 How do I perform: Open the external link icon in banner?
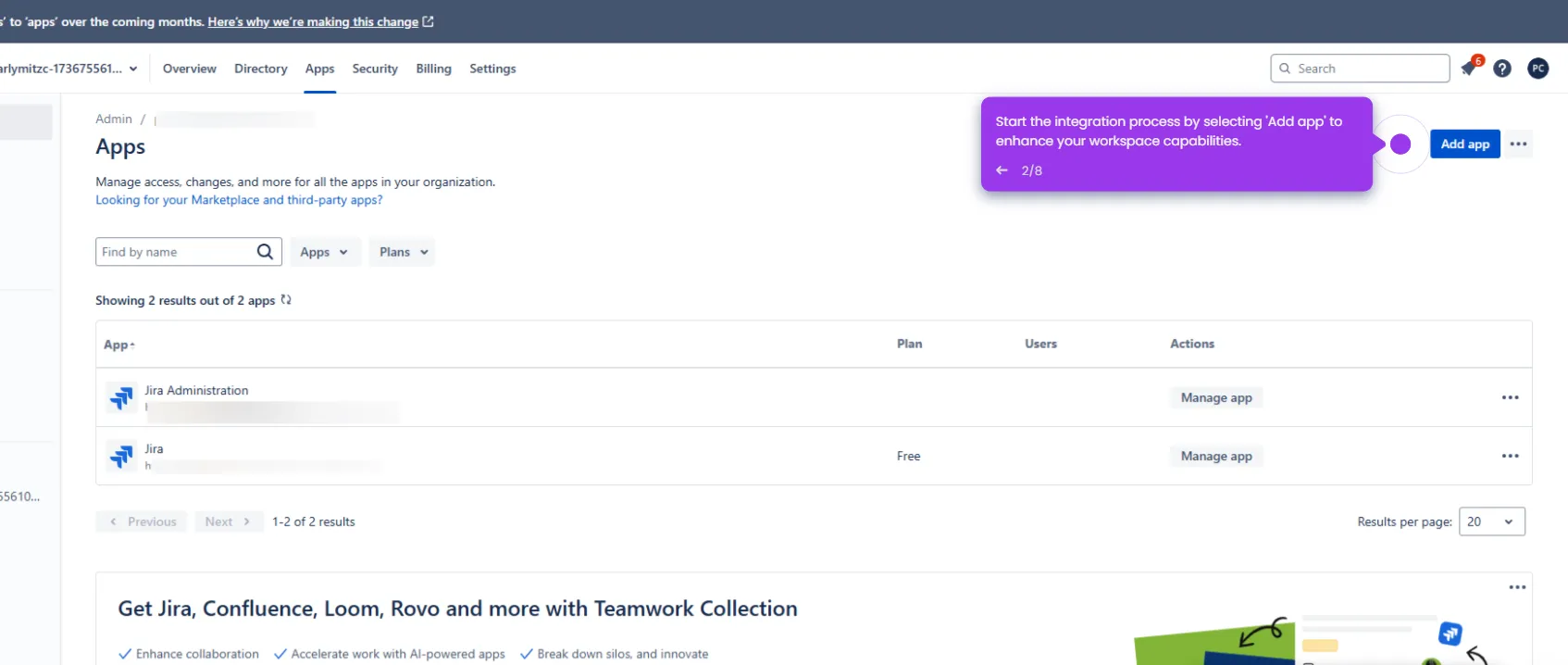point(428,21)
